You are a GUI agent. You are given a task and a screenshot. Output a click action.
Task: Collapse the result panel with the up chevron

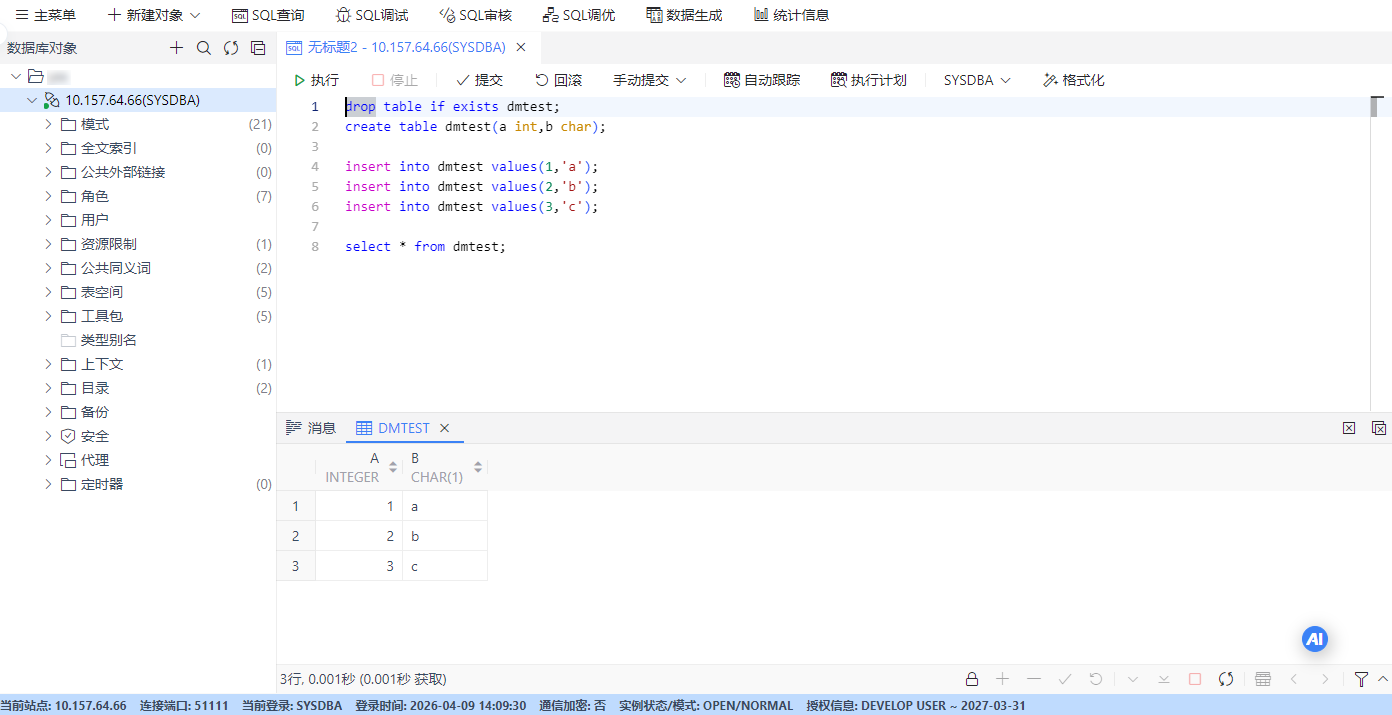pyautogui.click(x=1383, y=679)
